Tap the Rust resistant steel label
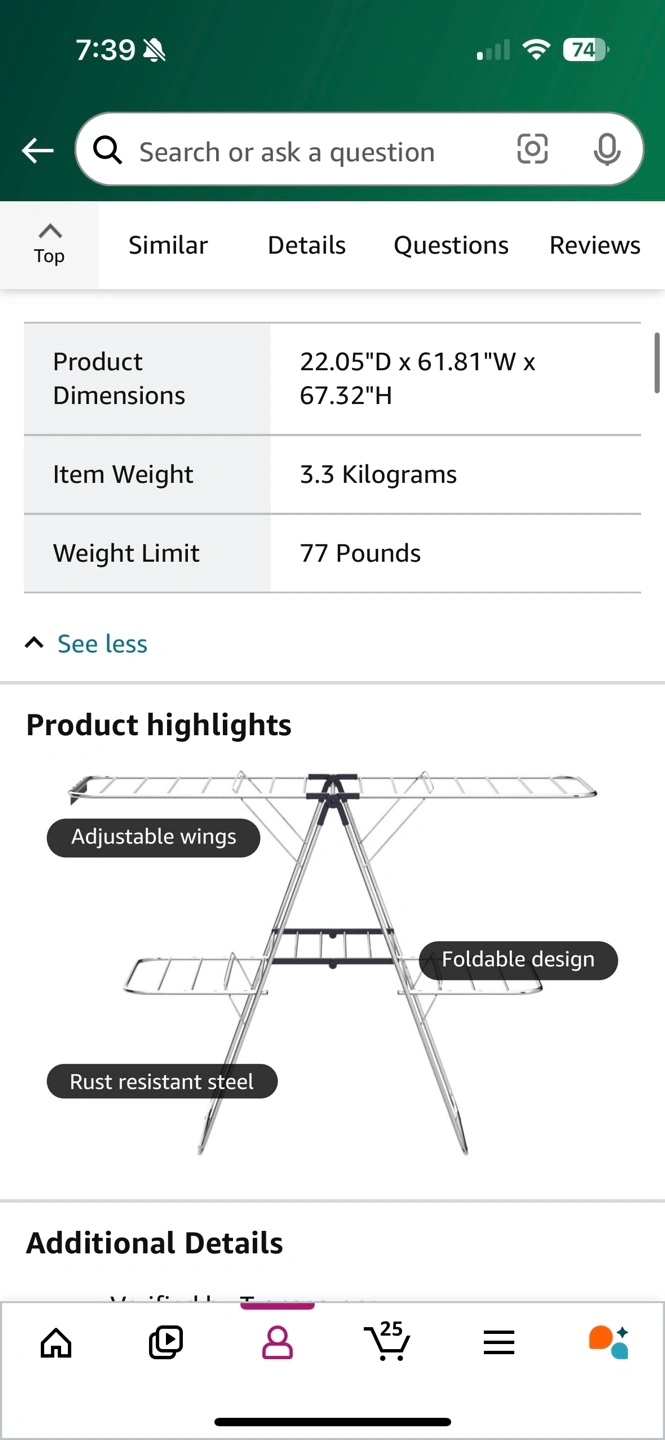This screenshot has width=665, height=1440. click(x=161, y=1082)
